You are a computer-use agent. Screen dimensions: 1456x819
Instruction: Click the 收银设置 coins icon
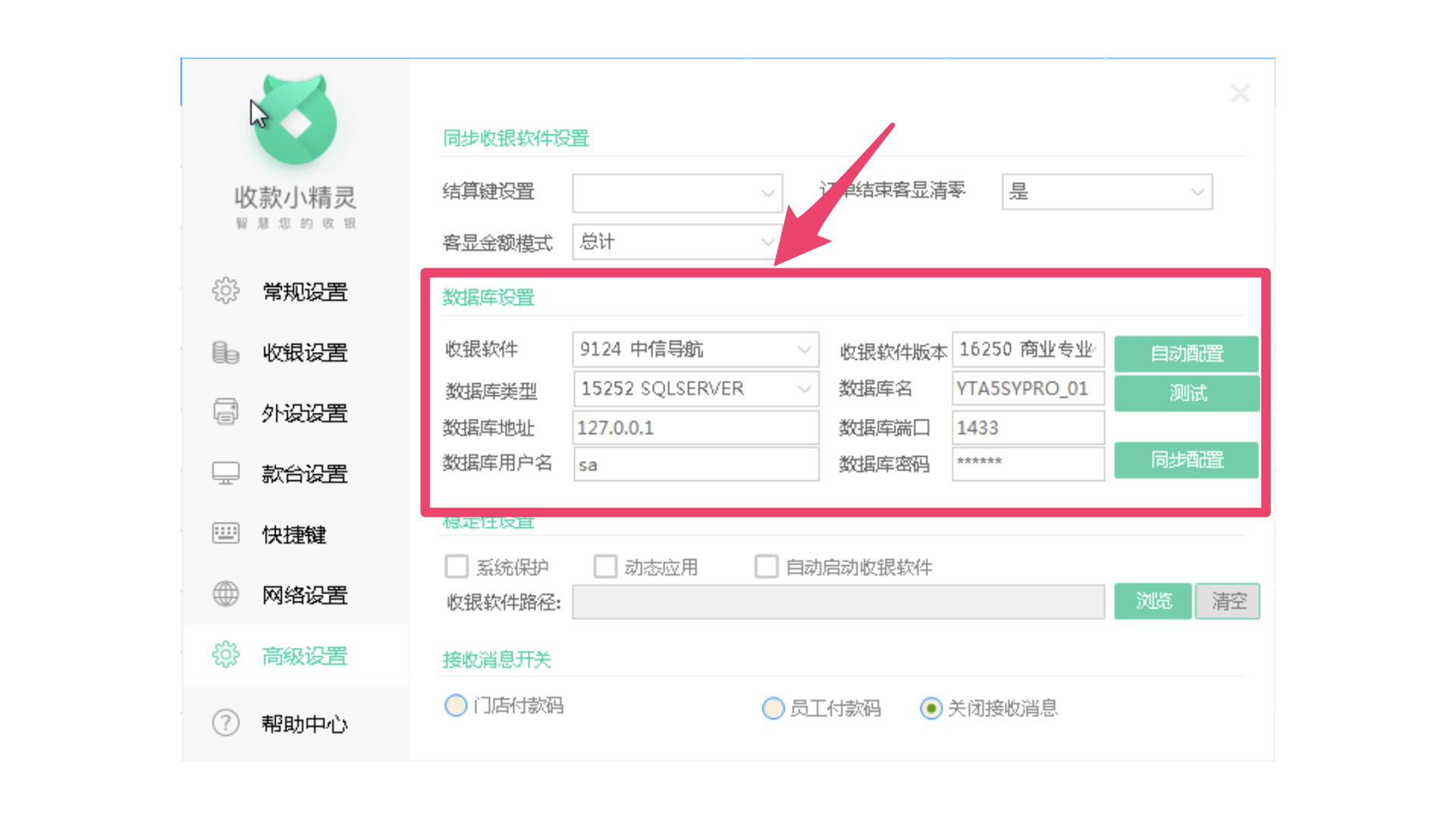point(225,352)
